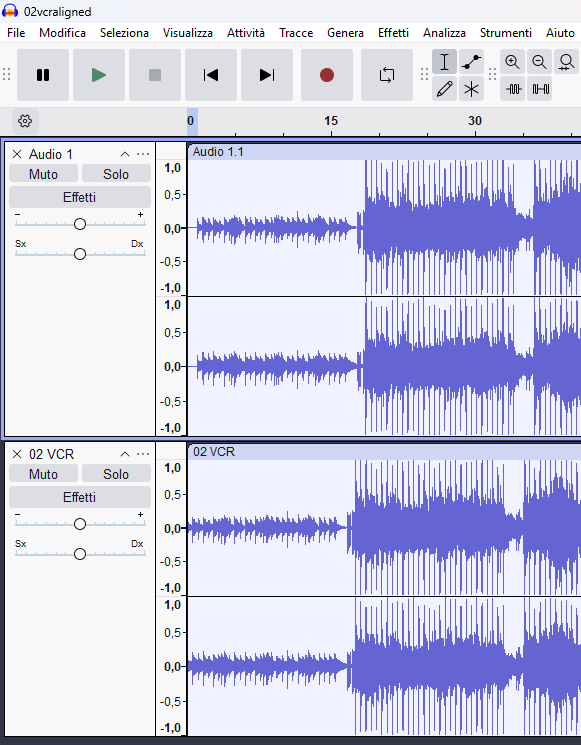Open the Tracce menu
Image resolution: width=581 pixels, height=745 pixels.
point(296,33)
